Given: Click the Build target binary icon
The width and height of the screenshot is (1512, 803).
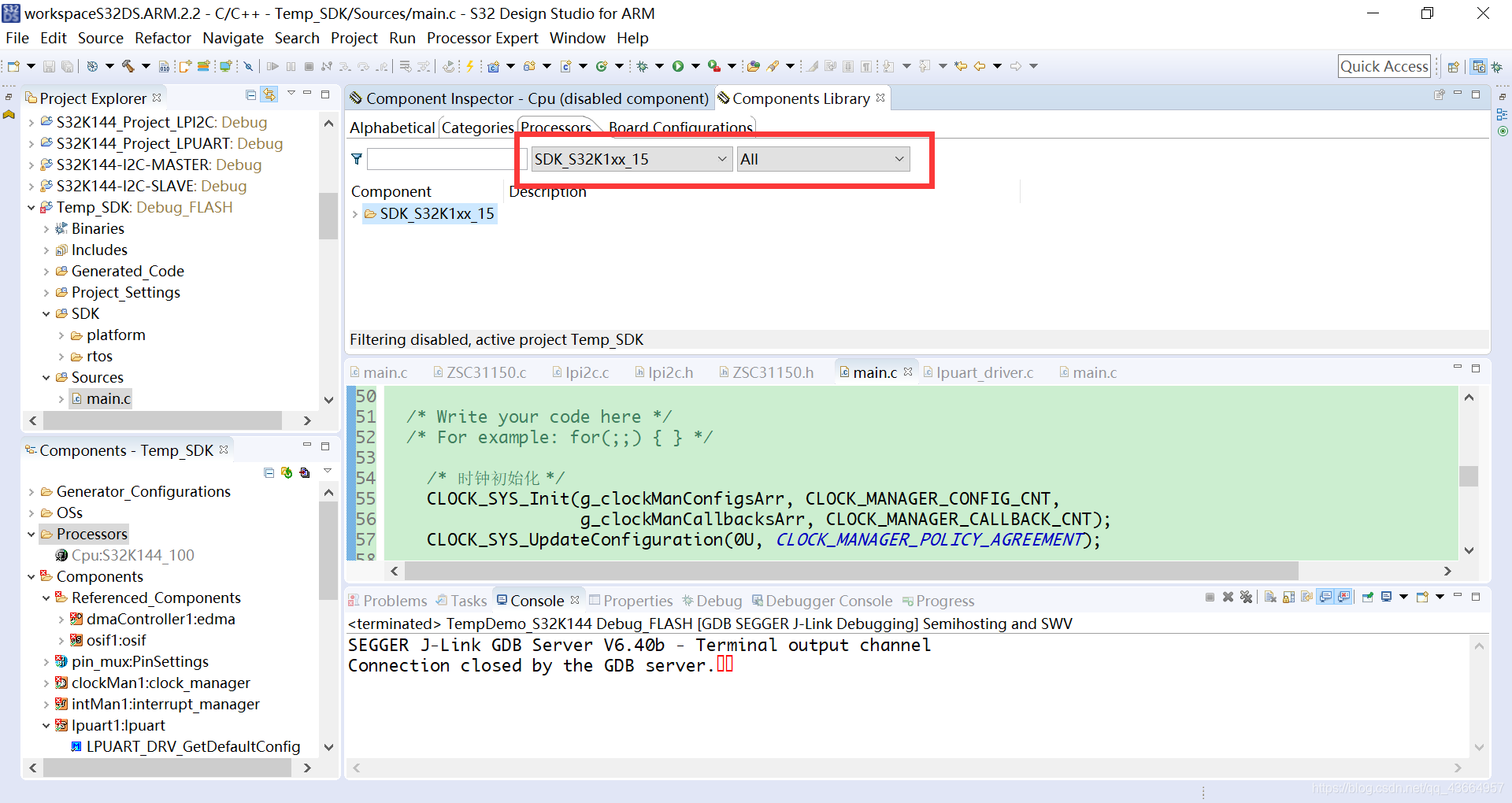Looking at the screenshot, I should [164, 66].
